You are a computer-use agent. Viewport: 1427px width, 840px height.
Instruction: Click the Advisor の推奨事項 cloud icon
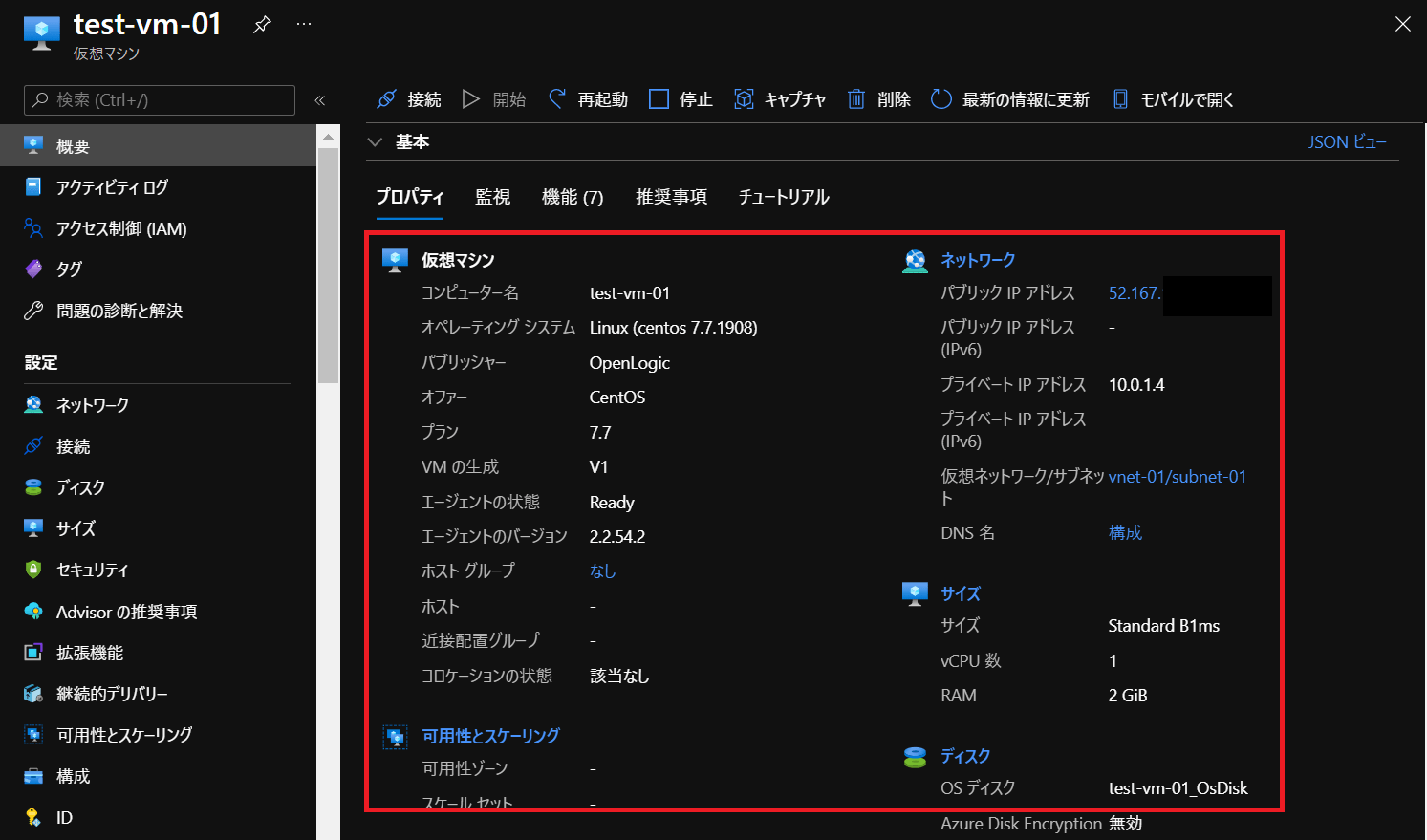pos(33,611)
